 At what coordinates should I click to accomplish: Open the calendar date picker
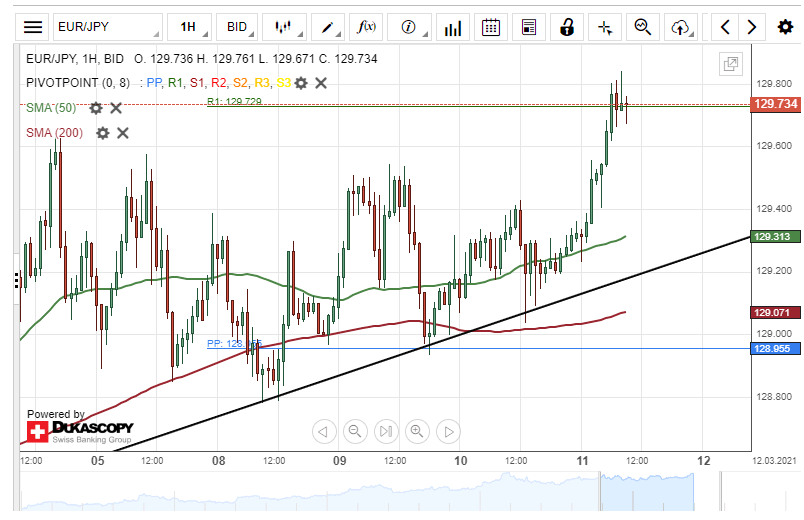point(490,27)
